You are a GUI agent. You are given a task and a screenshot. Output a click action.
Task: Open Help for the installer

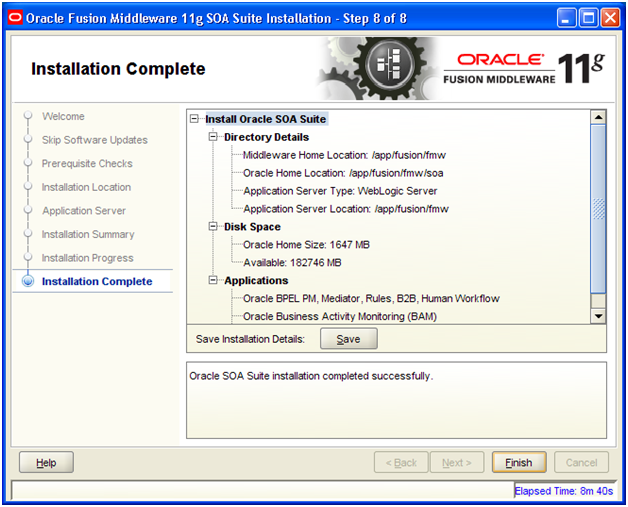46,463
